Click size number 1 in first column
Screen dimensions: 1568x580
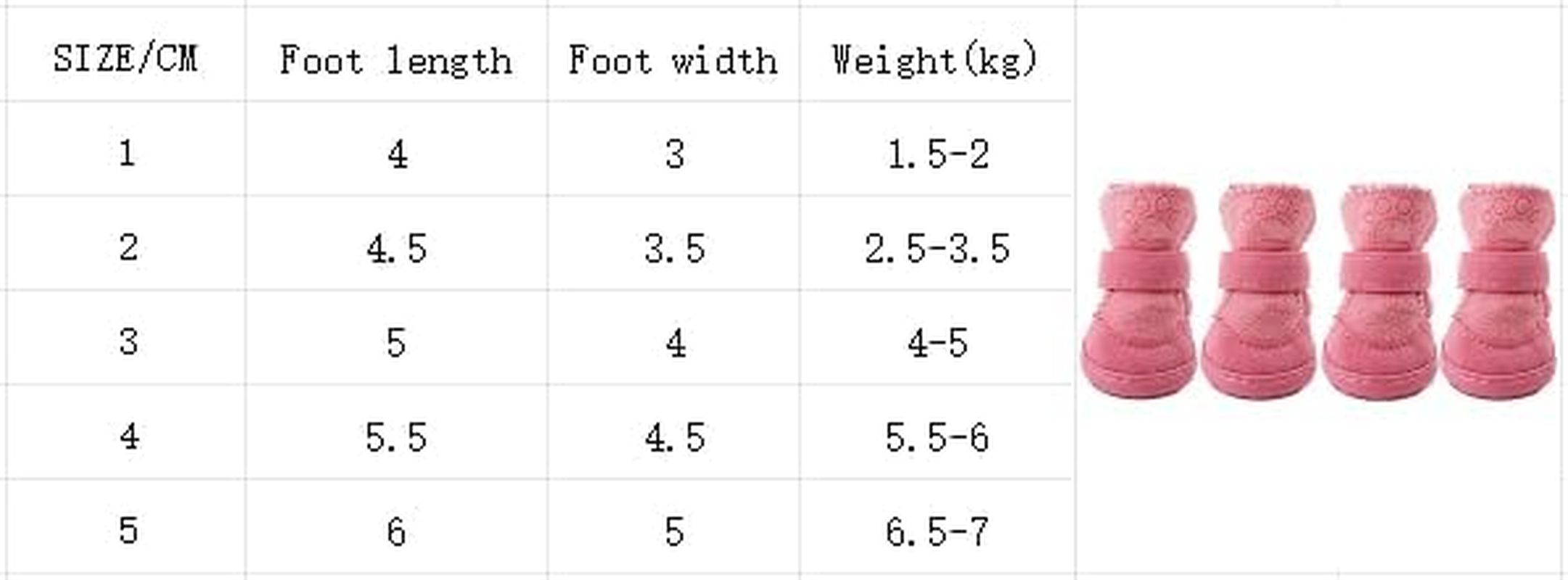click(x=127, y=154)
